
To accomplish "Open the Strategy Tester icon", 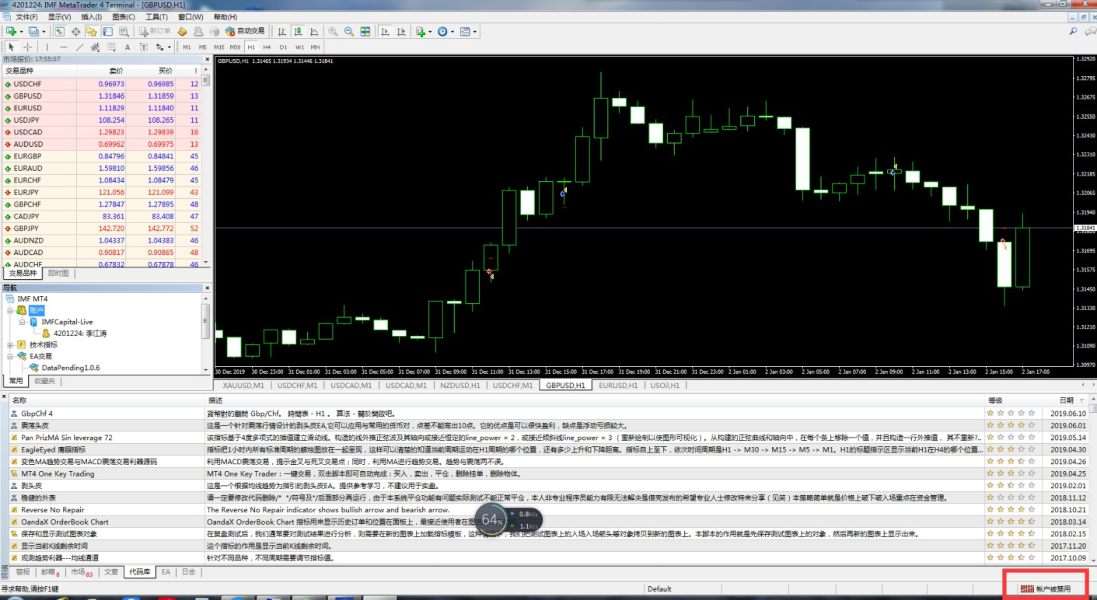I will [x=124, y=31].
